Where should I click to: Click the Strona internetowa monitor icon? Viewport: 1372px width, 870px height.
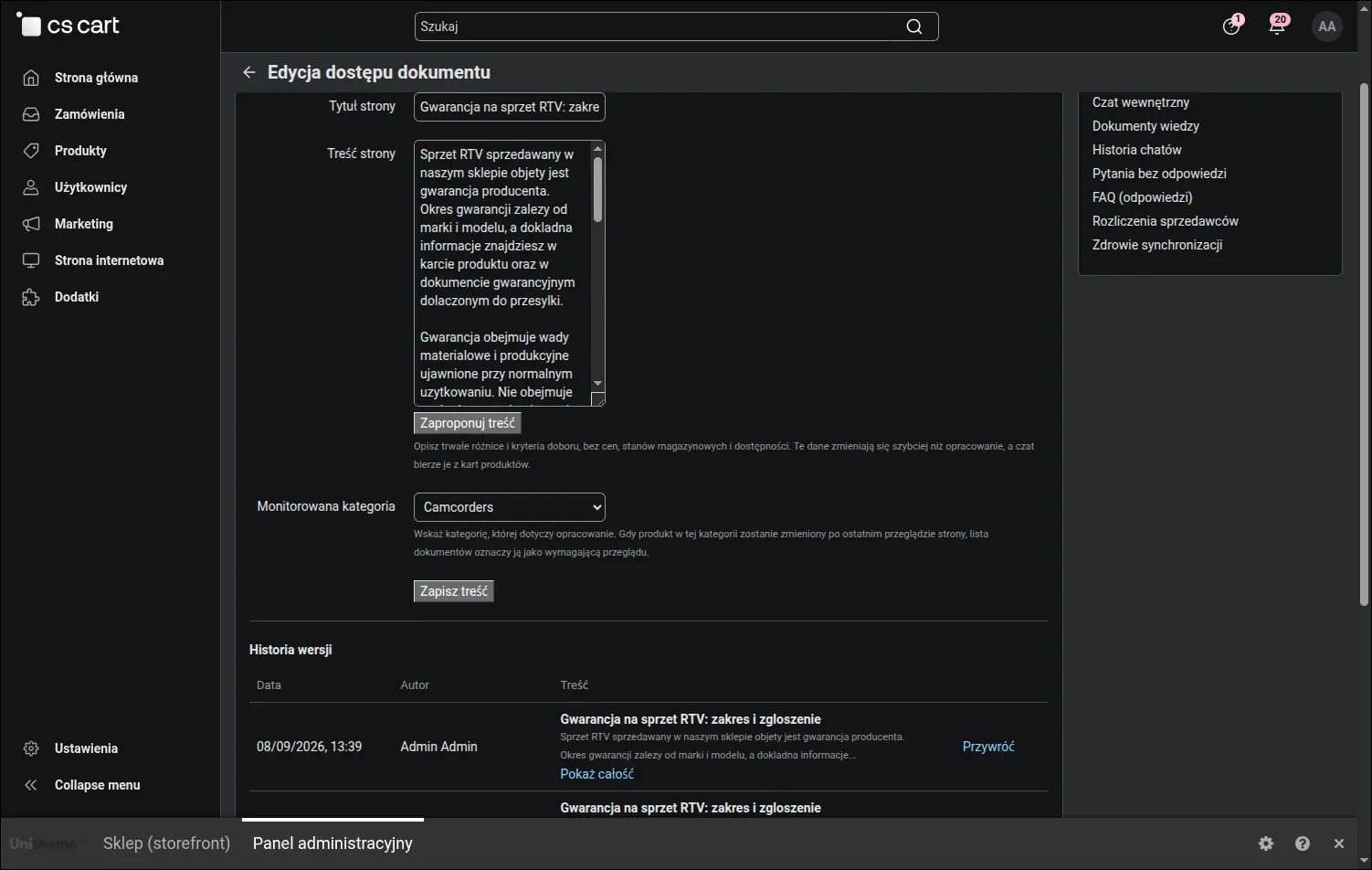click(31, 260)
